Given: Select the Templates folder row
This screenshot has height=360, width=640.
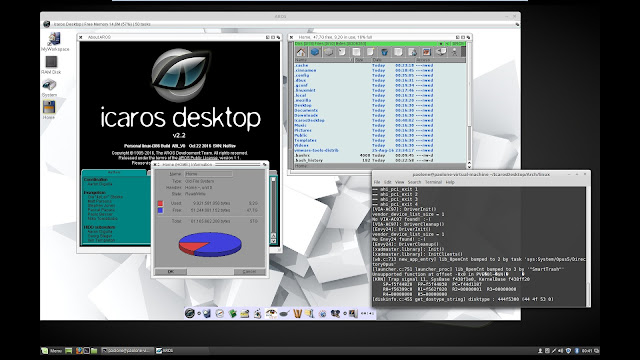Looking at the screenshot, I should point(380,140).
